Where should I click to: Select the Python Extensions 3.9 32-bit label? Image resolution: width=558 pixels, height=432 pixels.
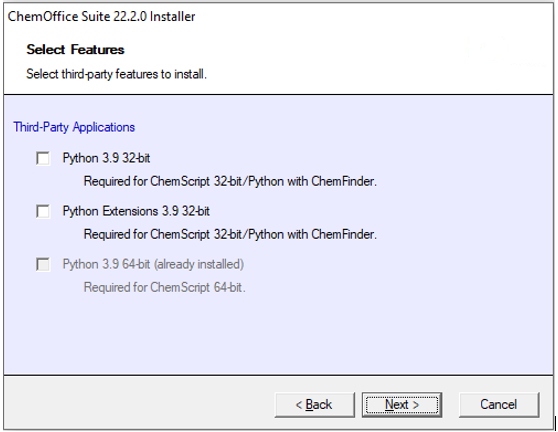(136, 211)
